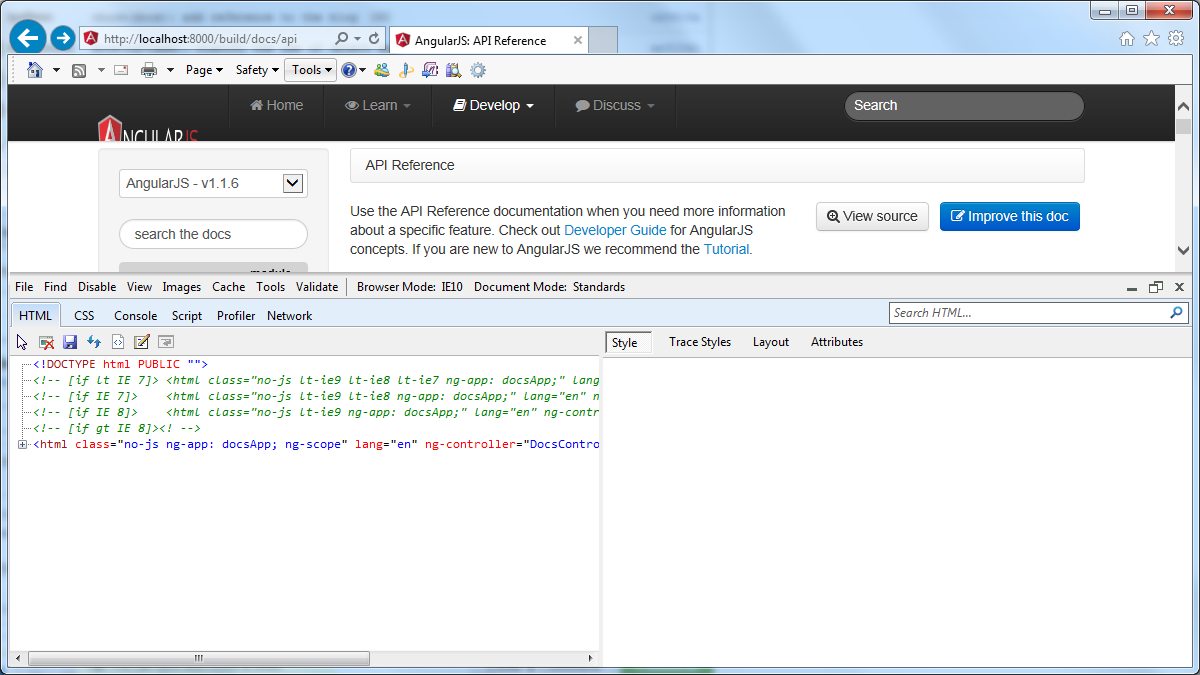
Task: Click the RSS feeds icon
Action: tap(79, 70)
